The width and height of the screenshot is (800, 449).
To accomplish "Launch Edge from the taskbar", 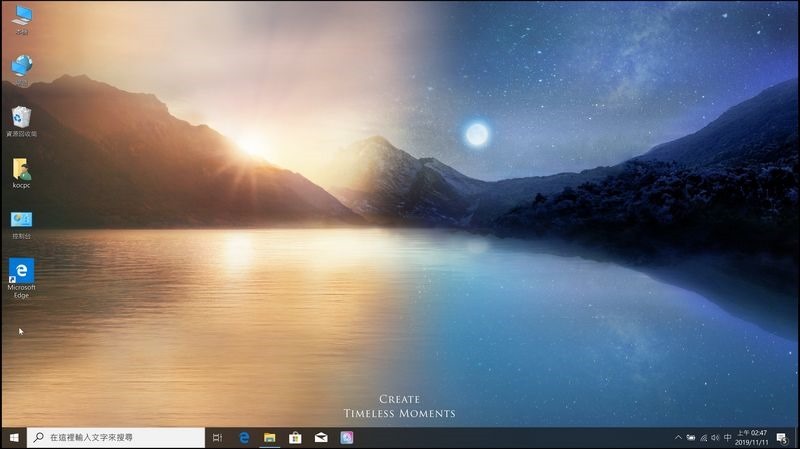I will click(x=244, y=438).
